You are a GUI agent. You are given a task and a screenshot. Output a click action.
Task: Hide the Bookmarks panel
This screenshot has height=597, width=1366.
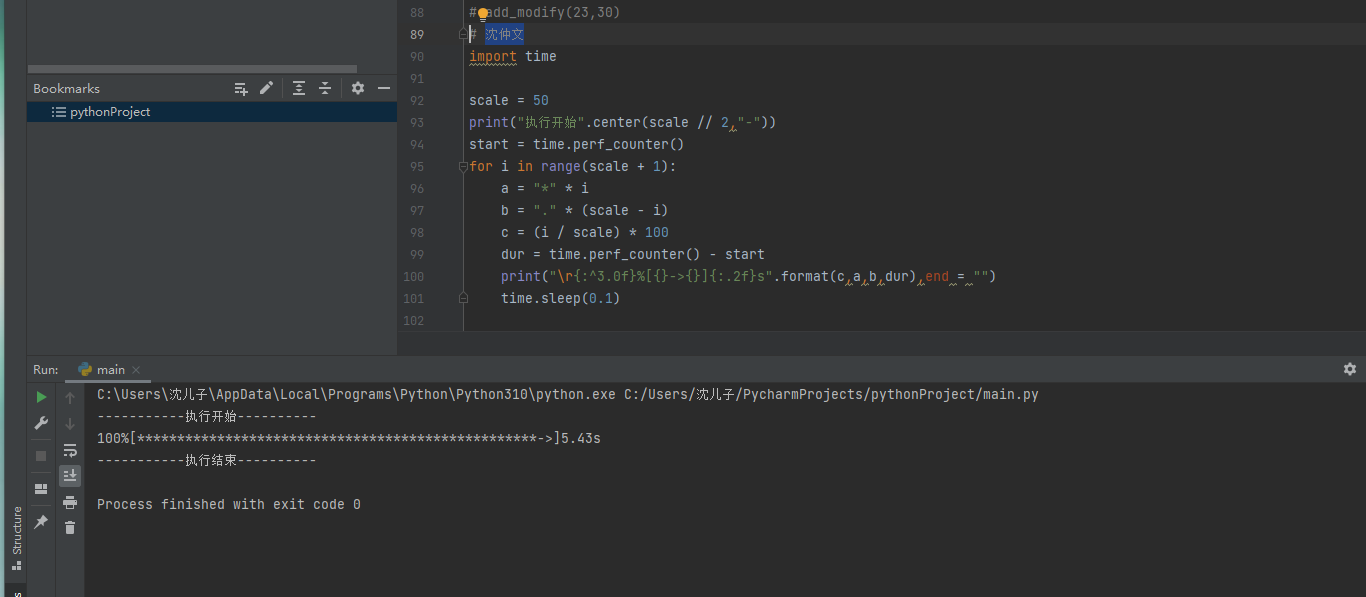pyautogui.click(x=384, y=88)
